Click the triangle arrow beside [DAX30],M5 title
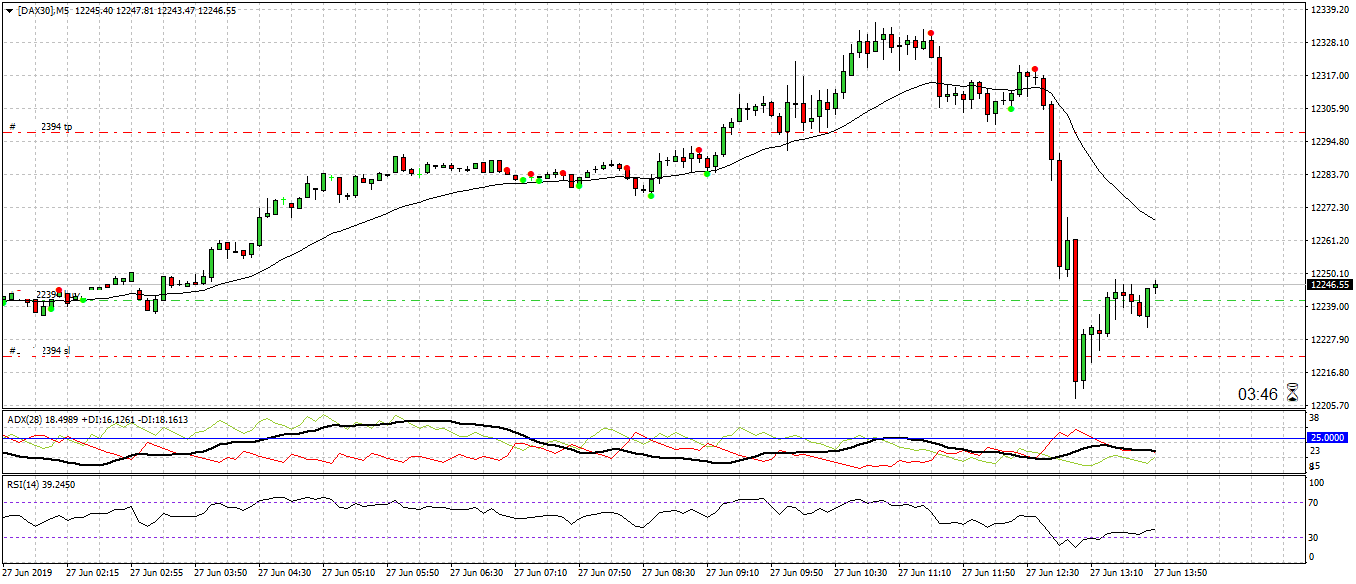The height and width of the screenshot is (584, 1356). (10, 10)
